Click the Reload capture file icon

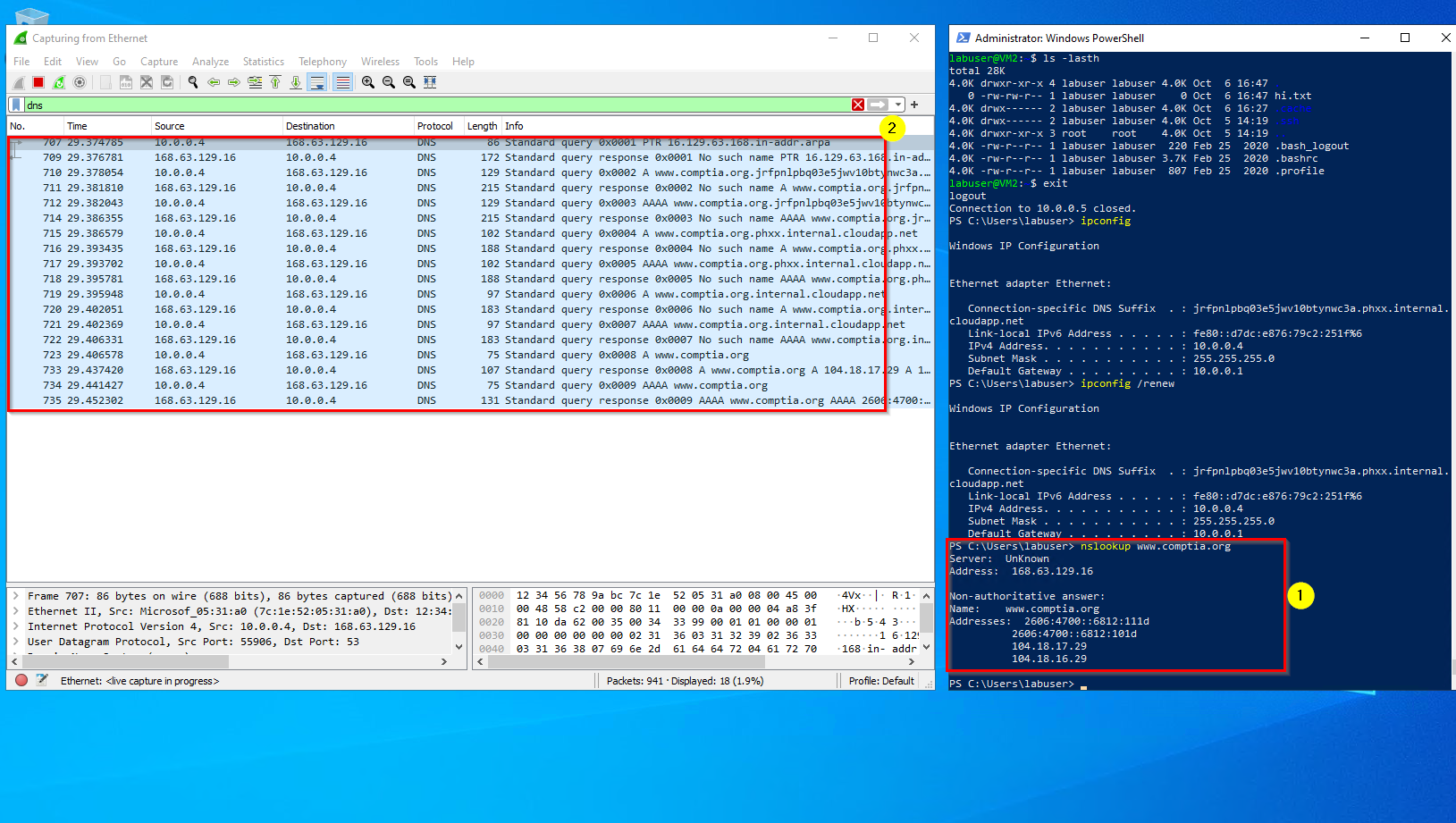(167, 82)
